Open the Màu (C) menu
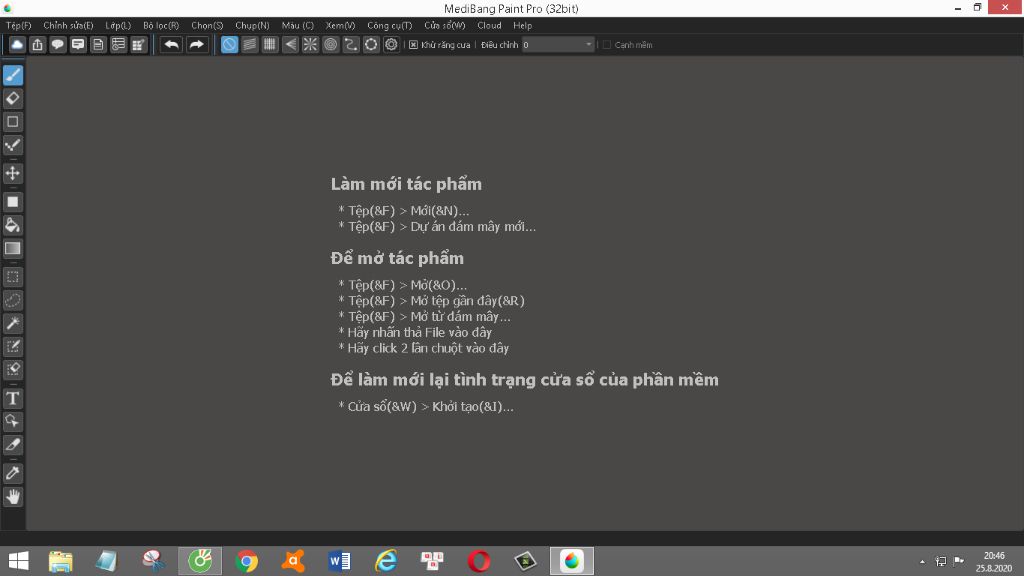 pyautogui.click(x=298, y=25)
